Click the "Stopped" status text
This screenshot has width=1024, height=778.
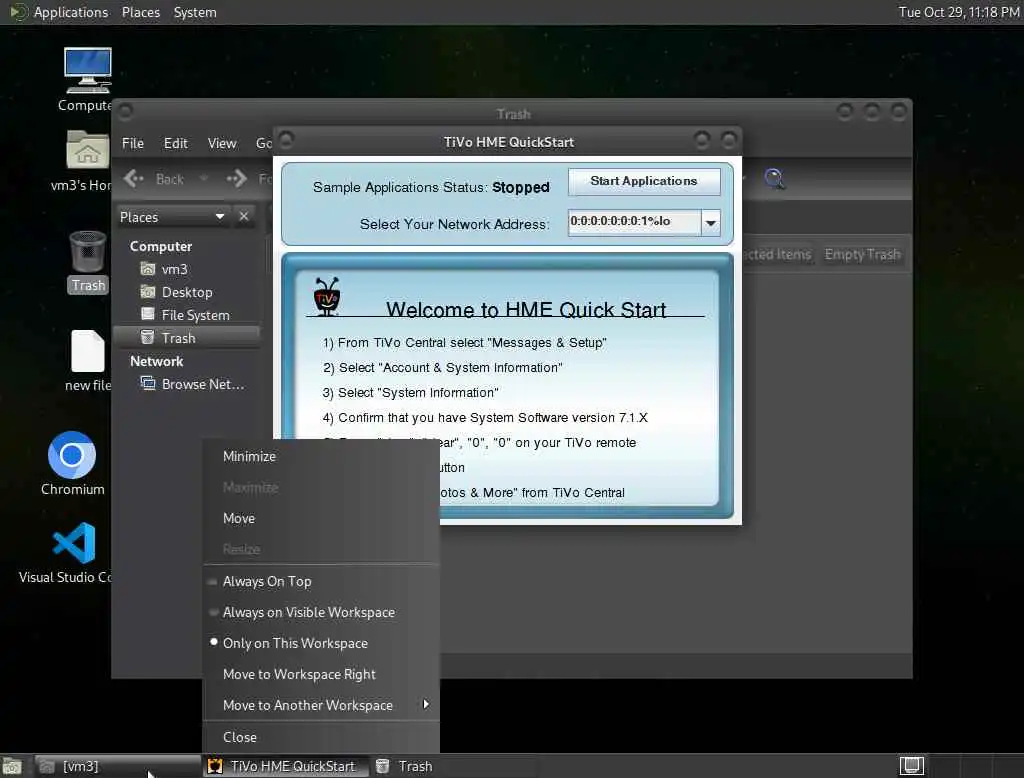point(520,187)
